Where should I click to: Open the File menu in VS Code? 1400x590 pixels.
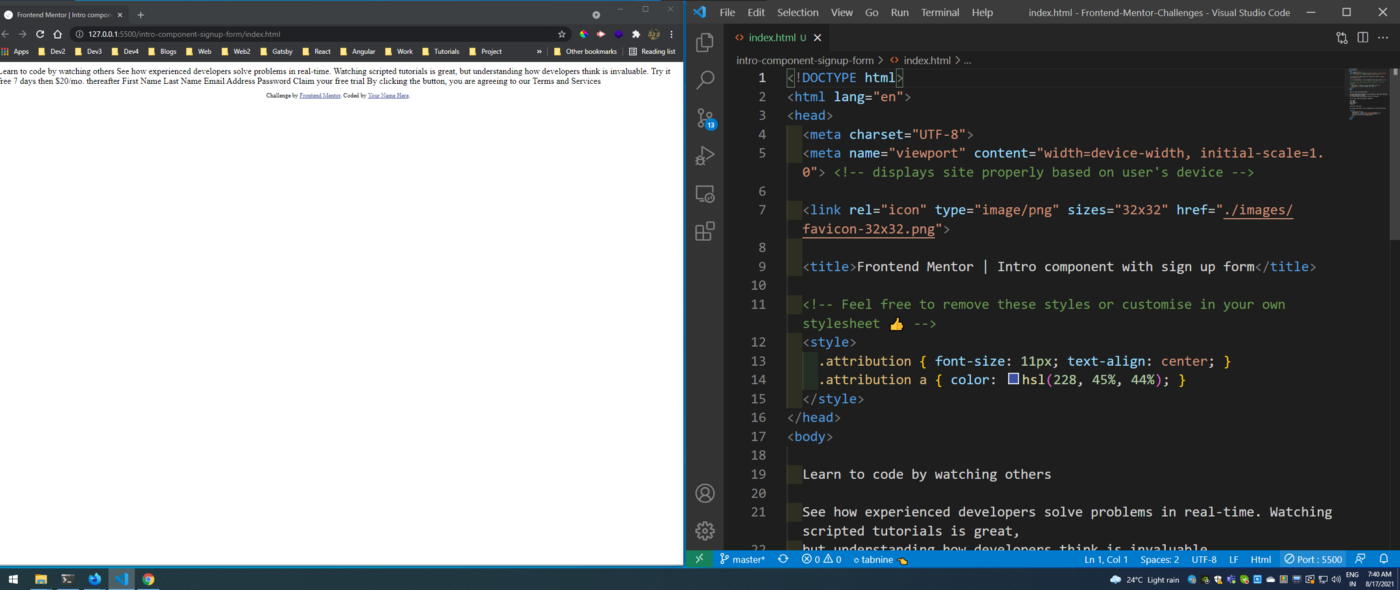(x=727, y=12)
